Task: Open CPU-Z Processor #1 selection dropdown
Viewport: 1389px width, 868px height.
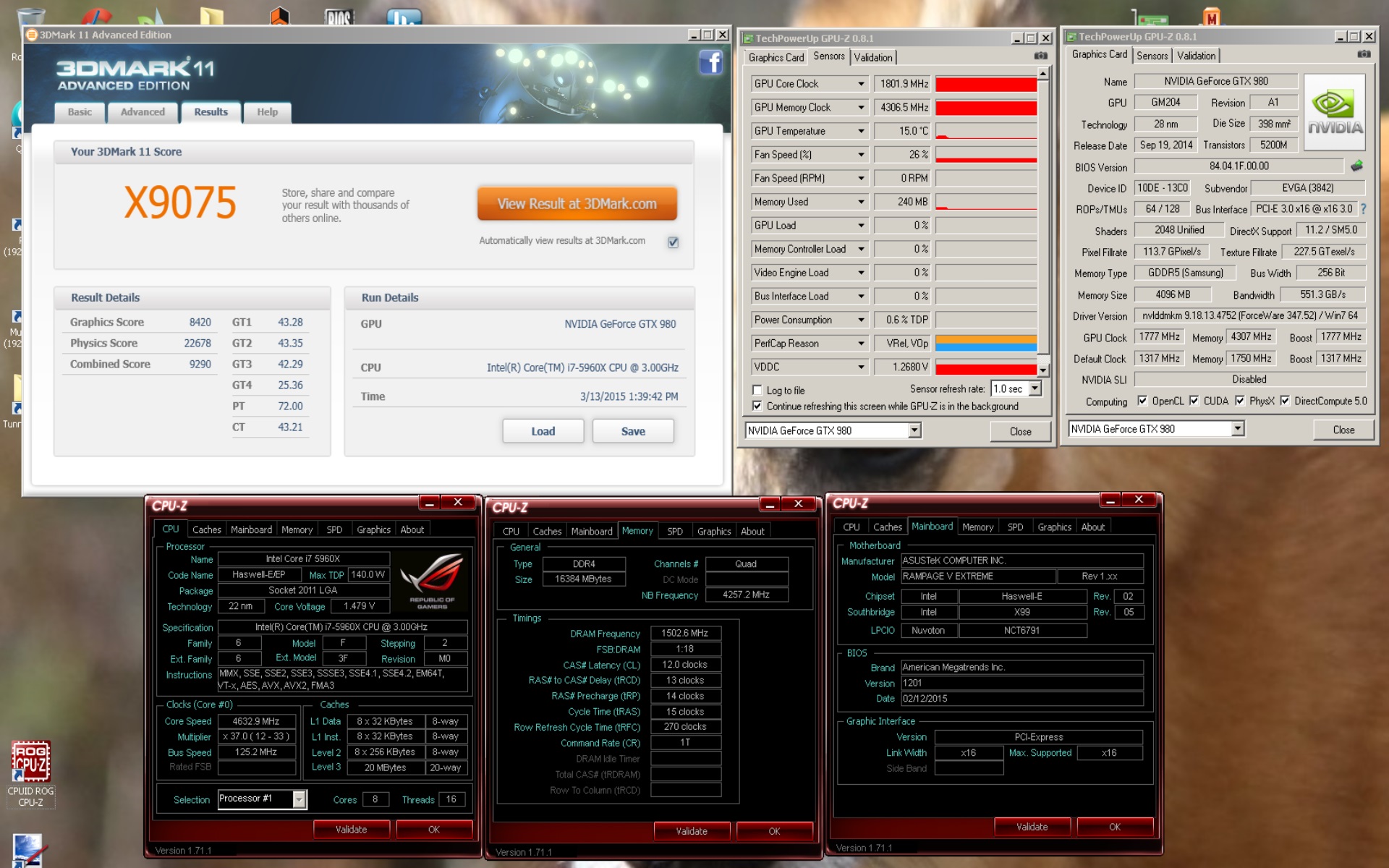Action: point(300,799)
